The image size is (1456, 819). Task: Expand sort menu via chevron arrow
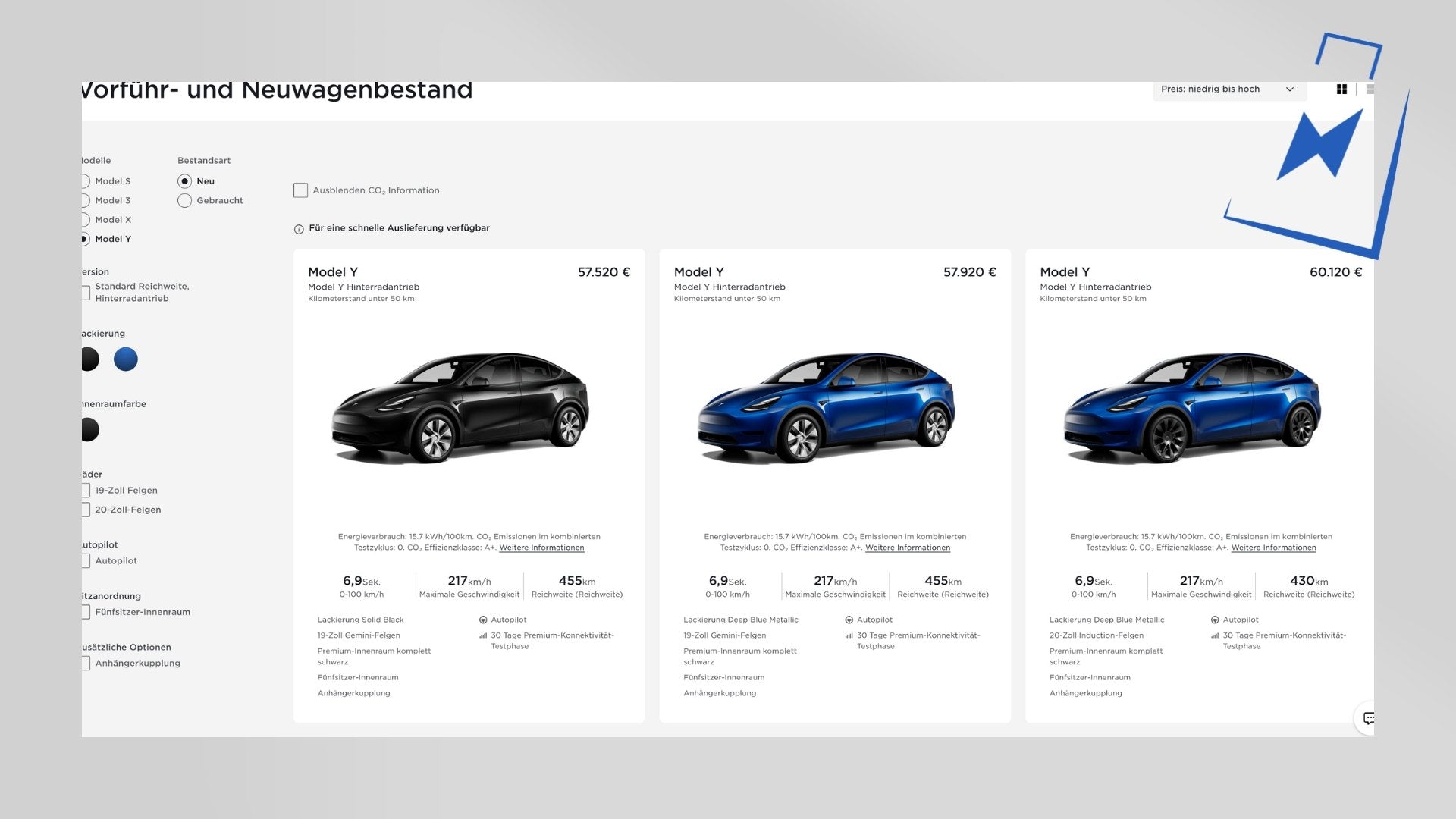coord(1289,89)
